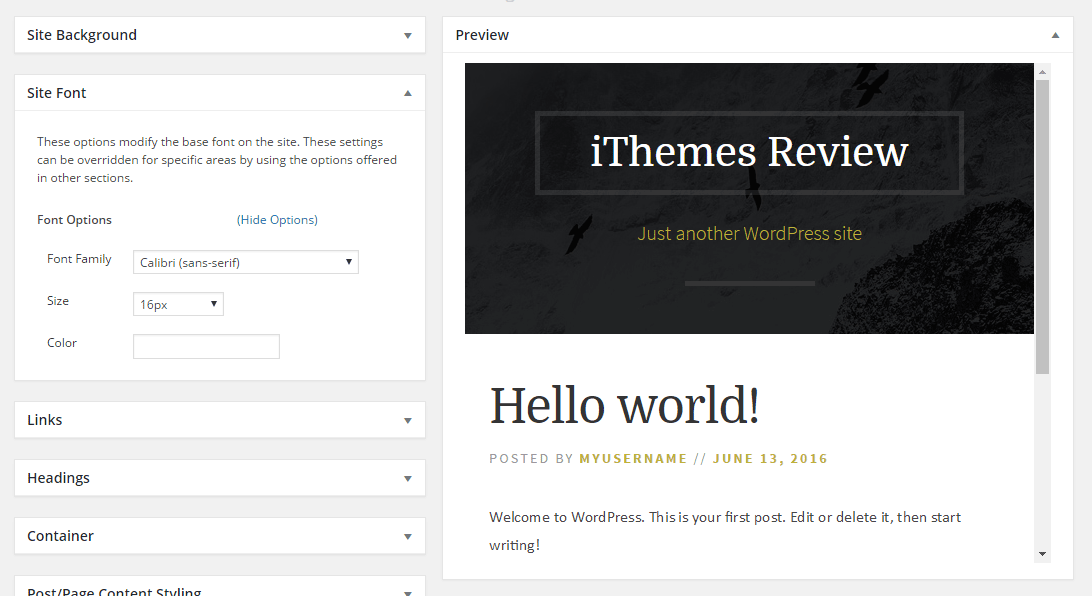Click the Color label
1092x596 pixels.
click(x=62, y=343)
